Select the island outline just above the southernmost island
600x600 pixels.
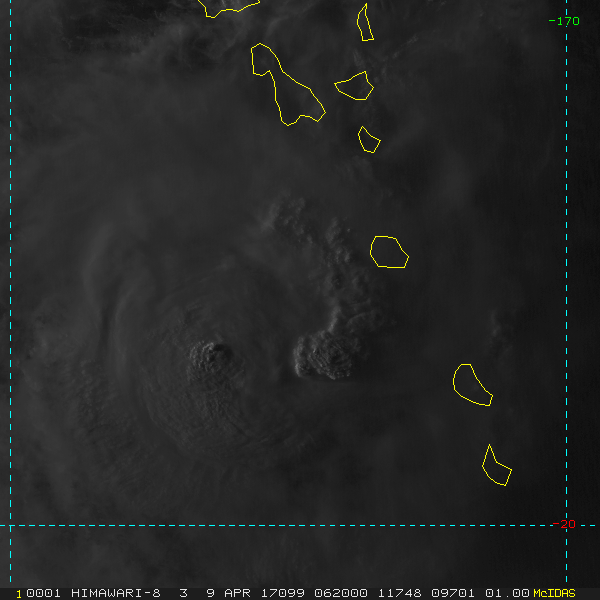pyautogui.click(x=472, y=385)
